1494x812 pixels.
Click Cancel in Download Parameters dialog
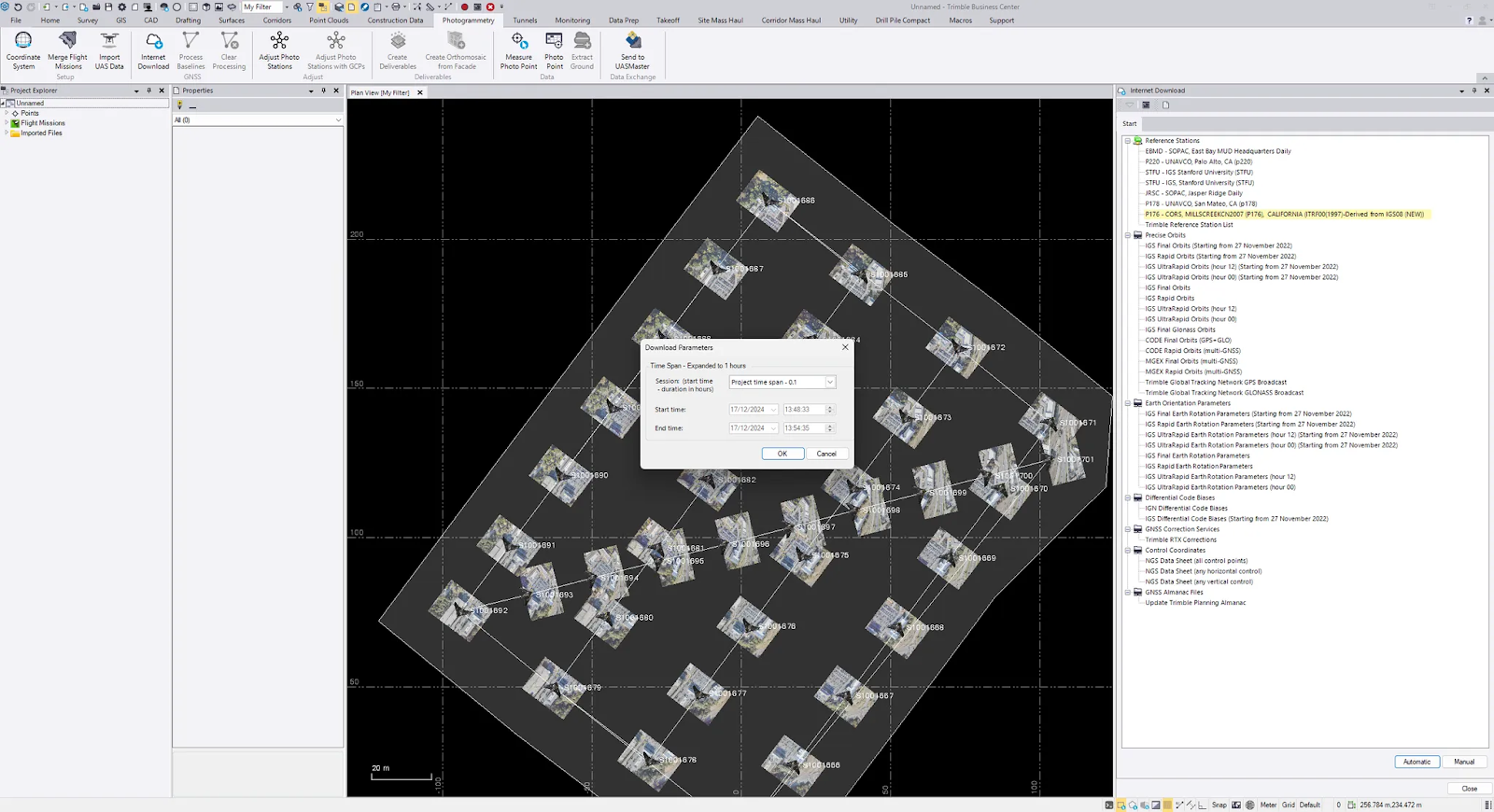point(826,454)
